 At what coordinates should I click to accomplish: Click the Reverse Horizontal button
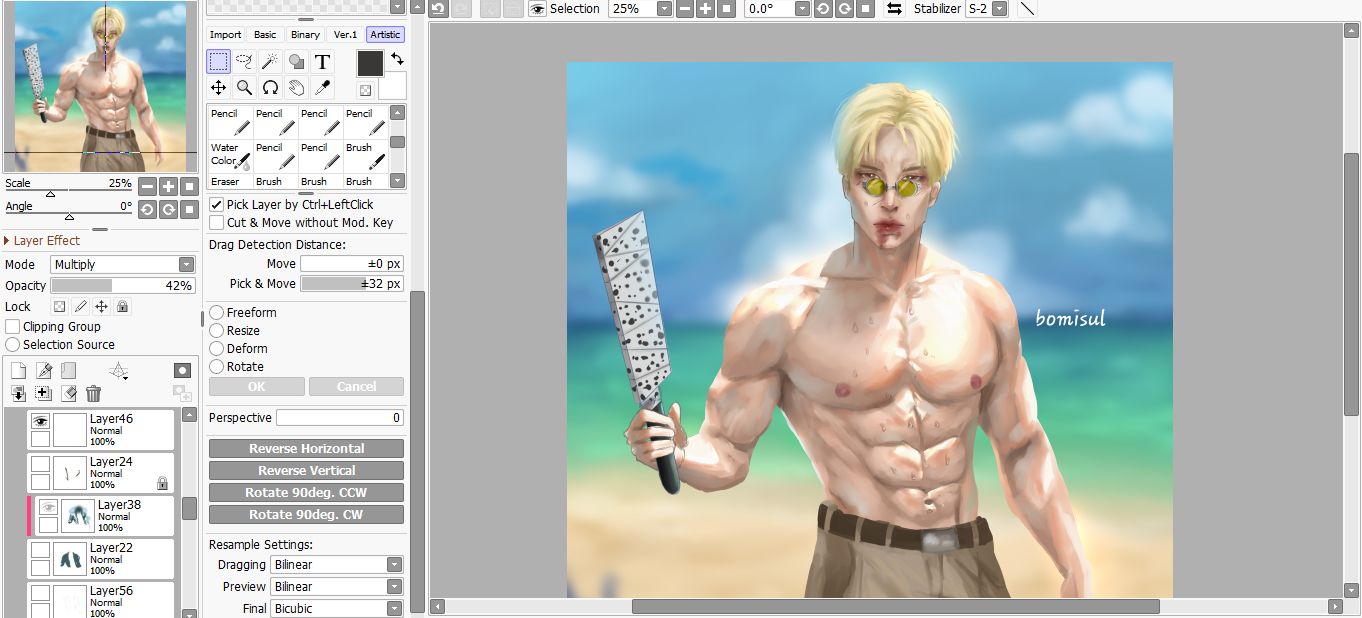point(306,449)
